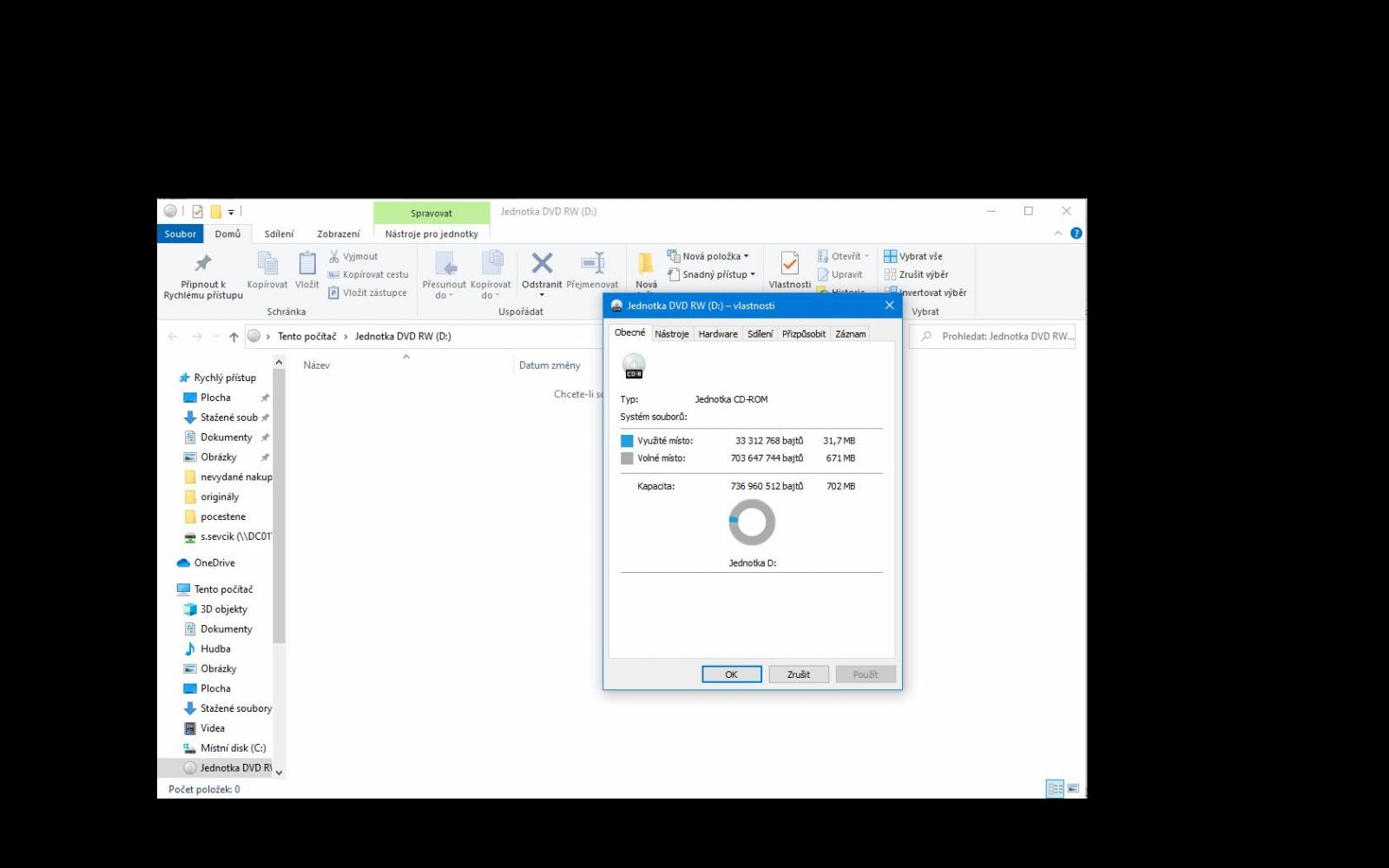
Task: Switch to details view icon in status bar
Action: pos(1055,788)
